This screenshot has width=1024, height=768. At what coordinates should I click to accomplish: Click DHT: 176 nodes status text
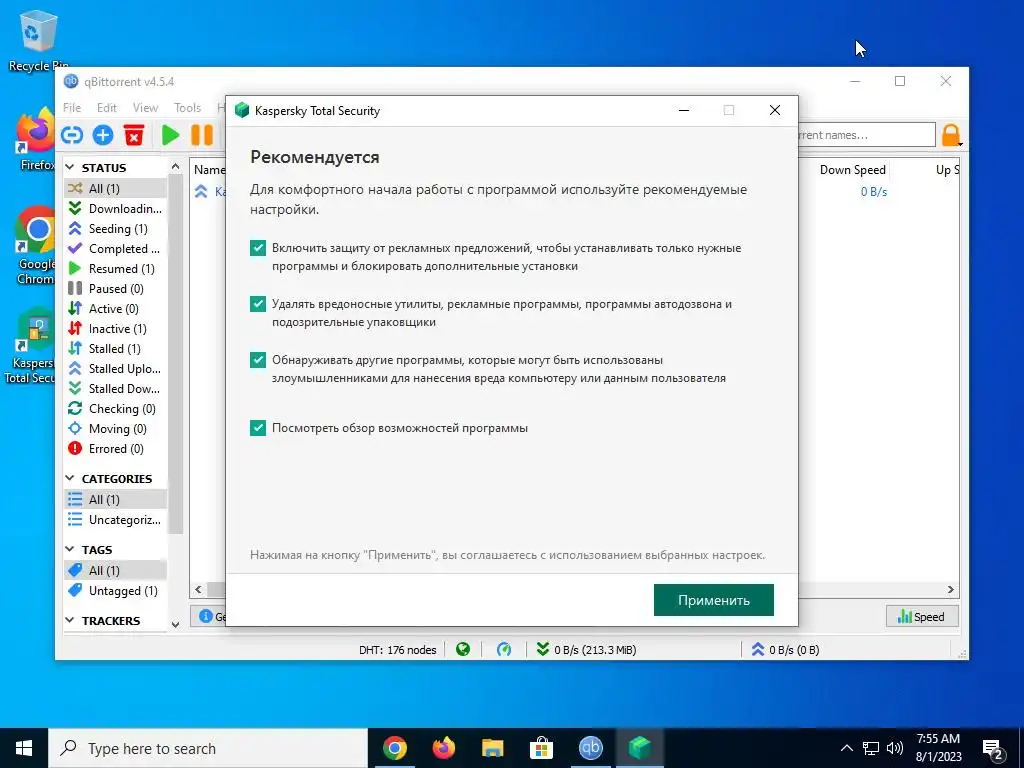398,650
